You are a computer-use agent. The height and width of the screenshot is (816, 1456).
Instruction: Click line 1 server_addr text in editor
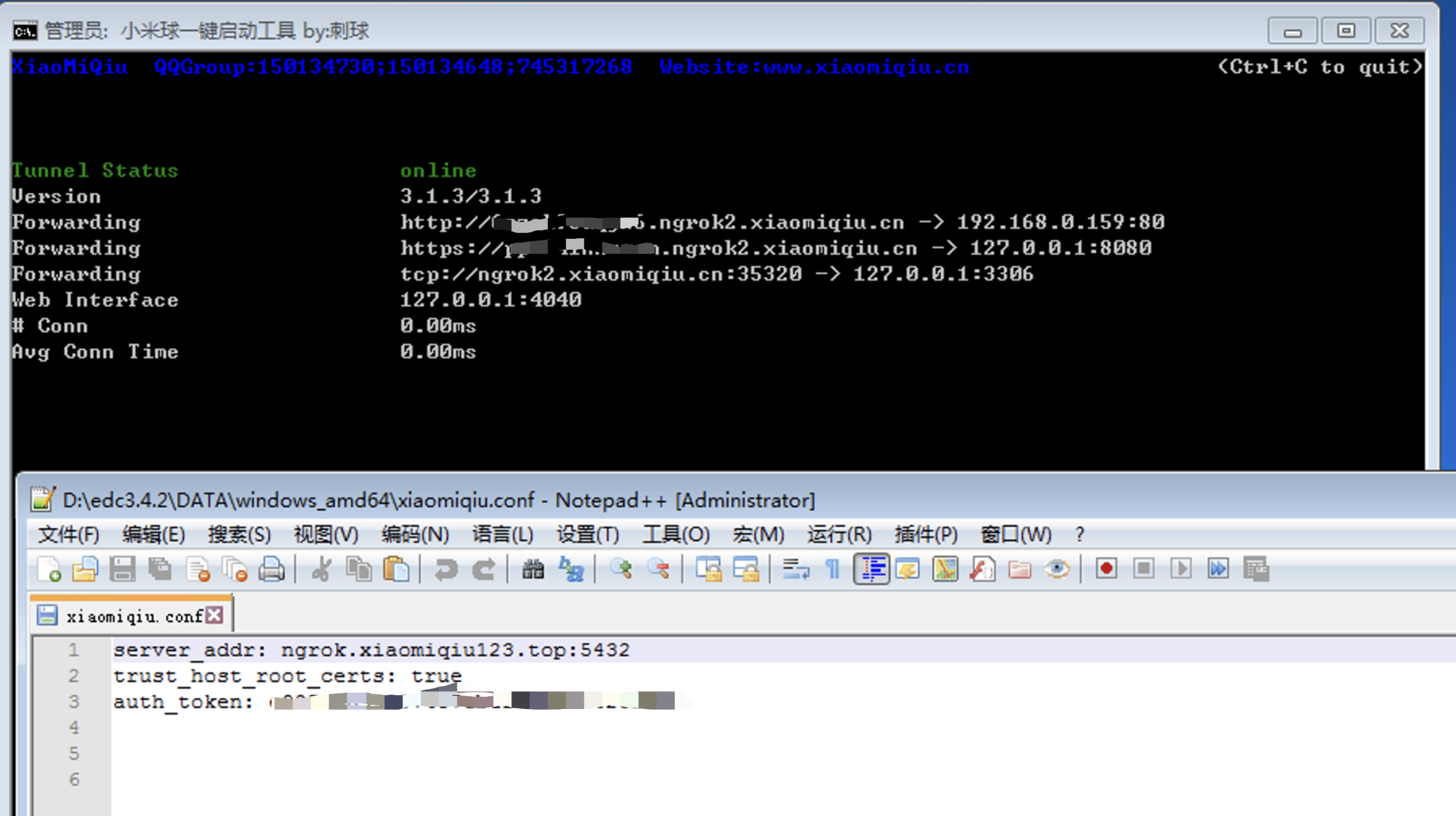click(x=371, y=650)
